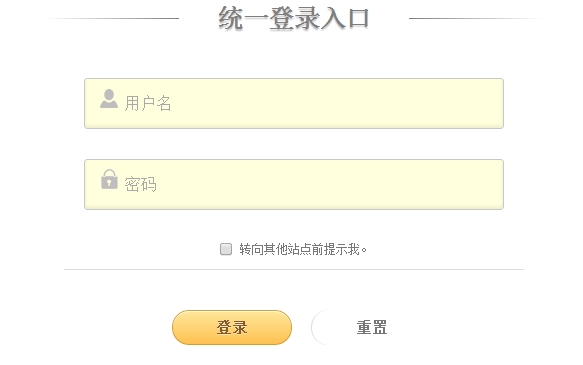583x365 pixels.
Task: Click the 转向其他站点前提示我 label text
Action: 303,249
